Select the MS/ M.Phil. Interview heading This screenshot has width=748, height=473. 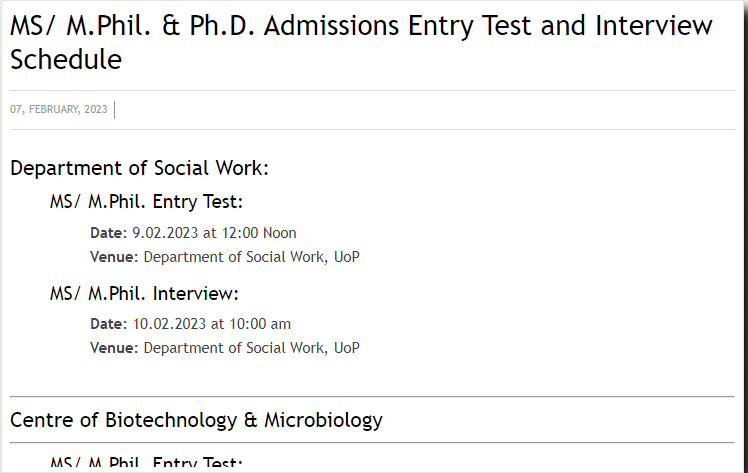coord(144,293)
